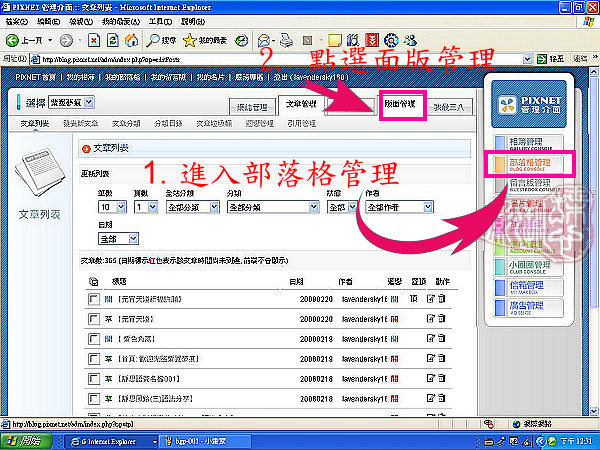The width and height of the screenshot is (600, 450).
Task: Open 信箱管理 My Mailbox in sidebar
Action: pos(528,287)
